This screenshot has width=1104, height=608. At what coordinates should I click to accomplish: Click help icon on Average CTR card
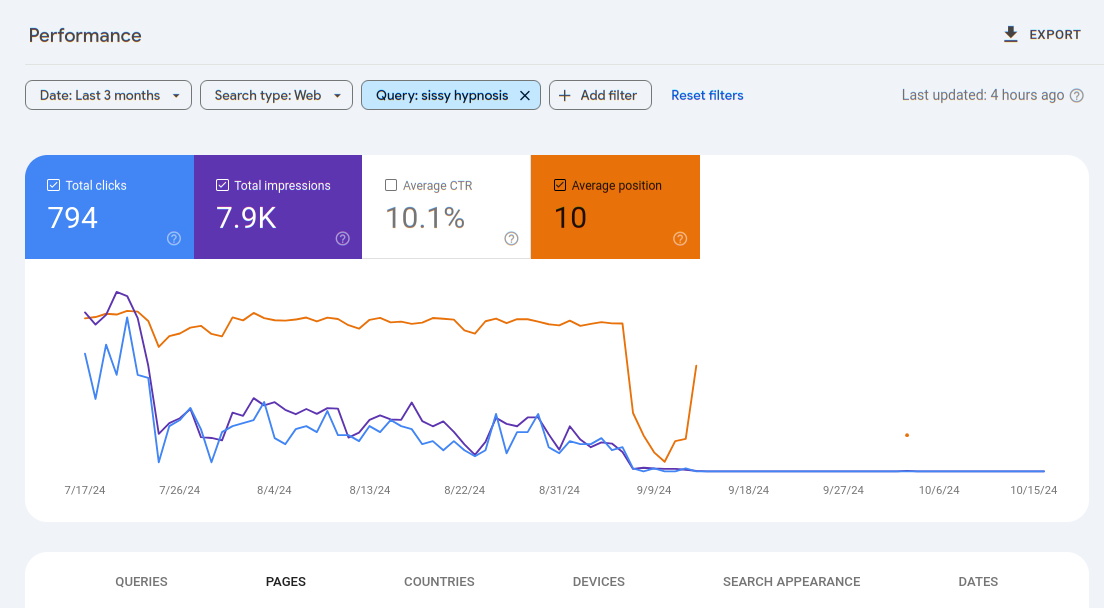[x=512, y=239]
